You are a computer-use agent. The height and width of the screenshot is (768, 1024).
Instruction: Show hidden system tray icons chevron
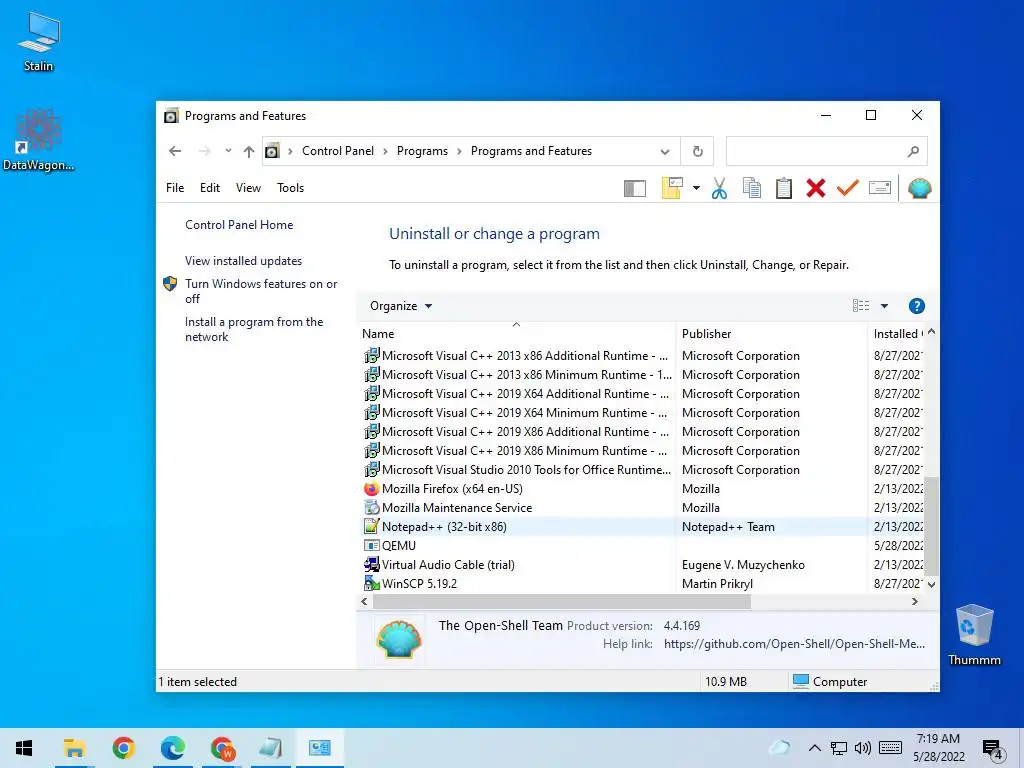point(814,748)
